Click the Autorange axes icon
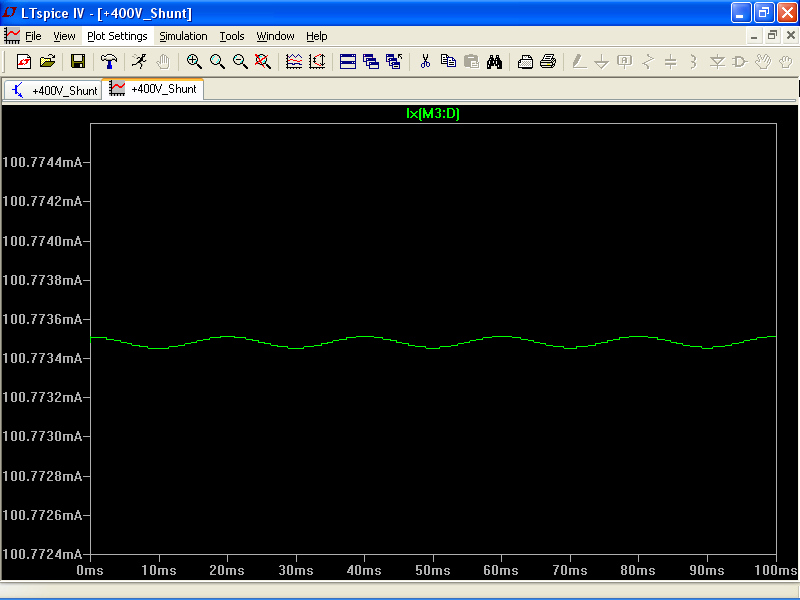Image resolution: width=800 pixels, height=600 pixels. pos(317,62)
